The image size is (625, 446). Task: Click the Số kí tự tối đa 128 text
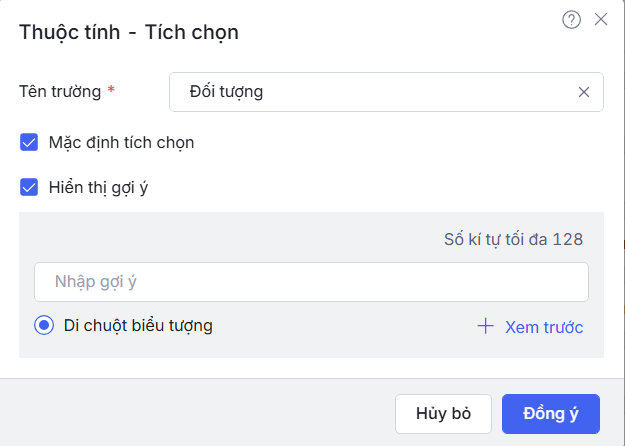pyautogui.click(x=513, y=239)
